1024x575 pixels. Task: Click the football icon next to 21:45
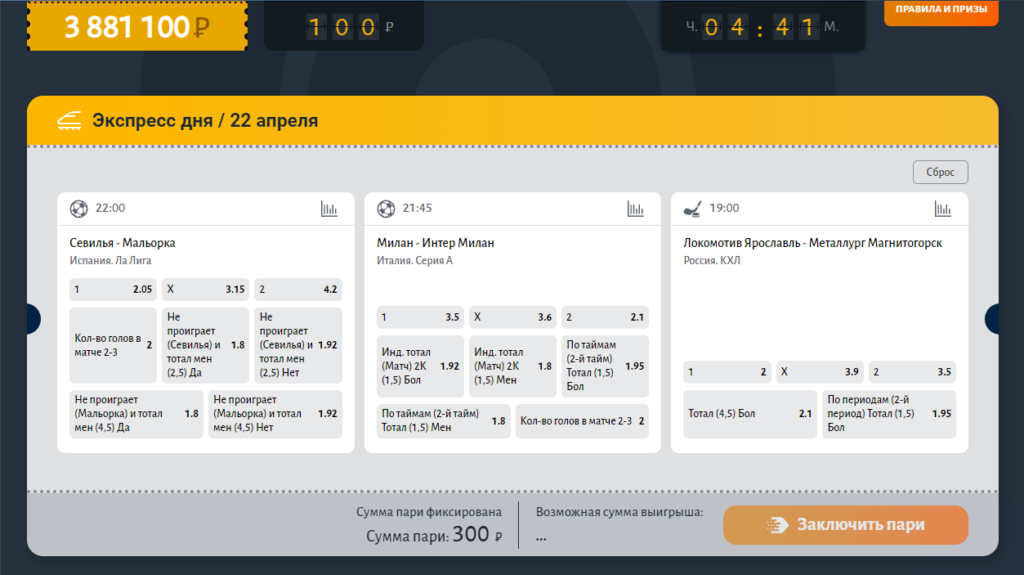(386, 208)
